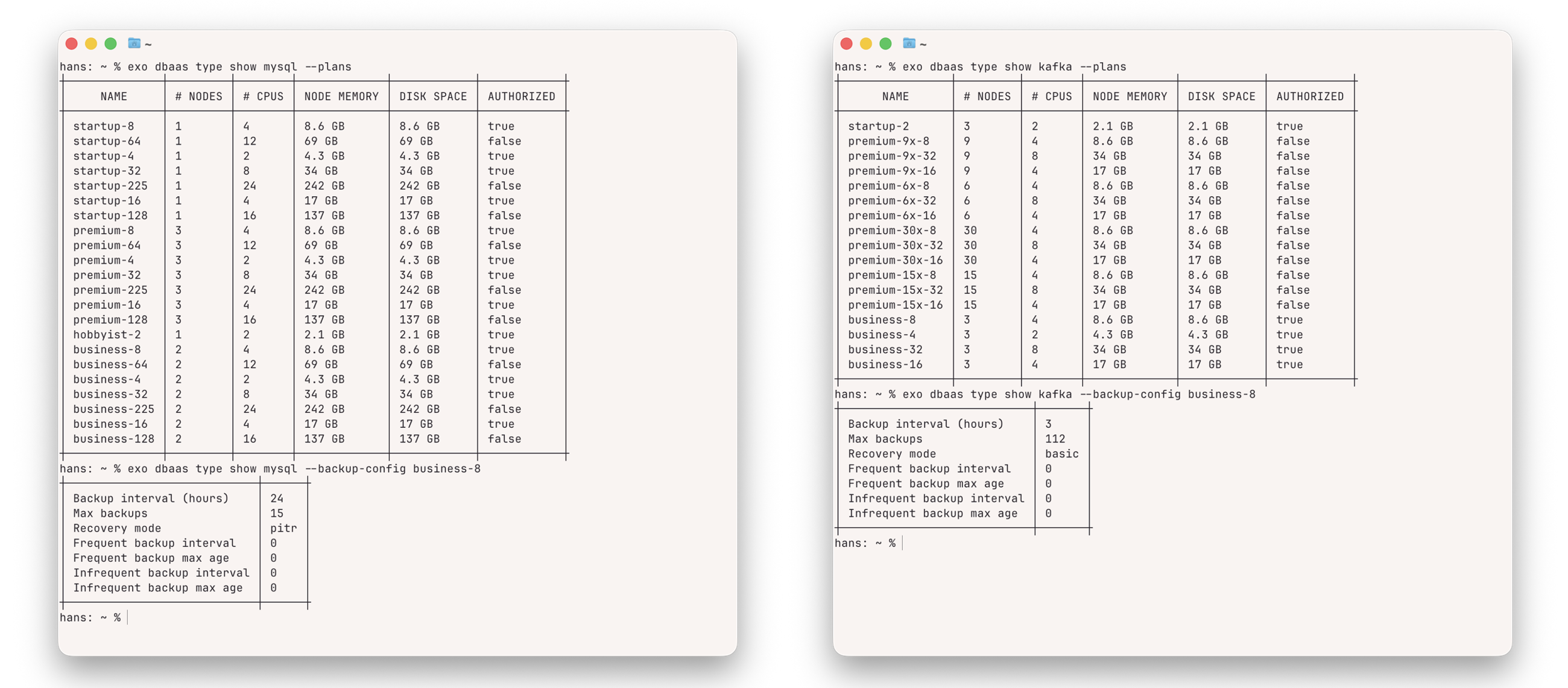Maximize the right terminal with green button

coord(885,43)
